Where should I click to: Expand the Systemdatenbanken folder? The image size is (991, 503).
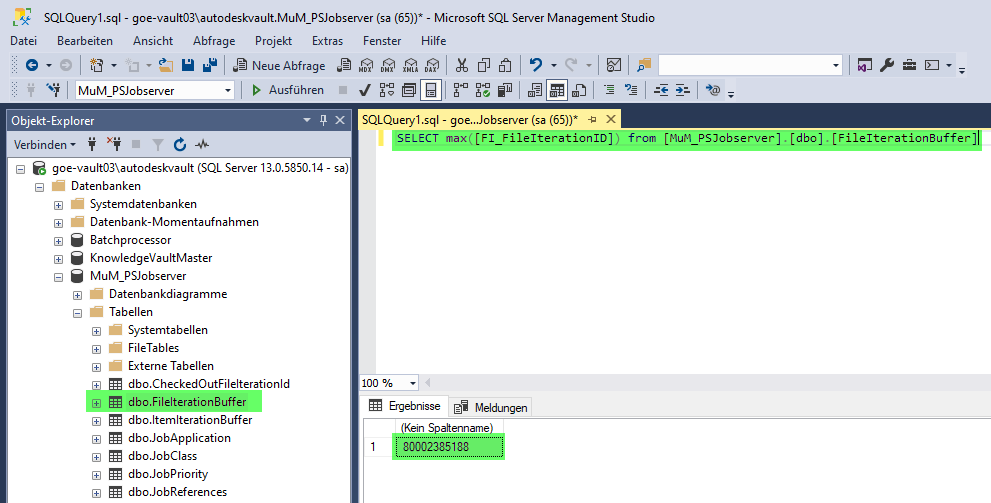tap(58, 205)
